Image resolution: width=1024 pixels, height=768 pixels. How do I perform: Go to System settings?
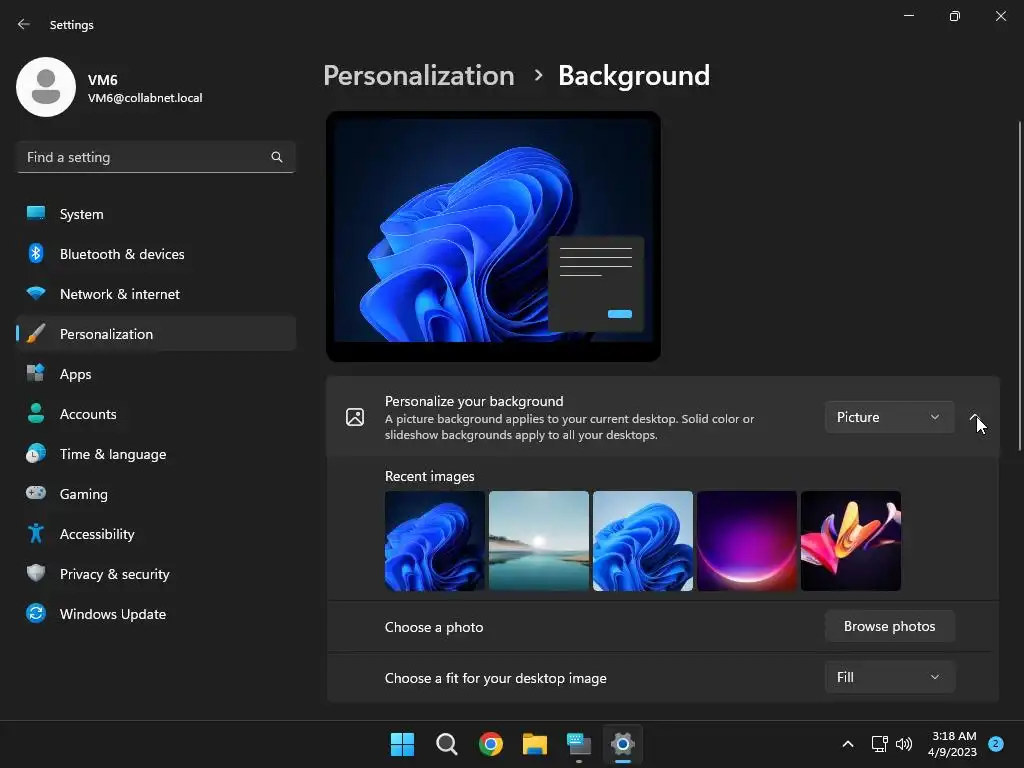pos(156,214)
